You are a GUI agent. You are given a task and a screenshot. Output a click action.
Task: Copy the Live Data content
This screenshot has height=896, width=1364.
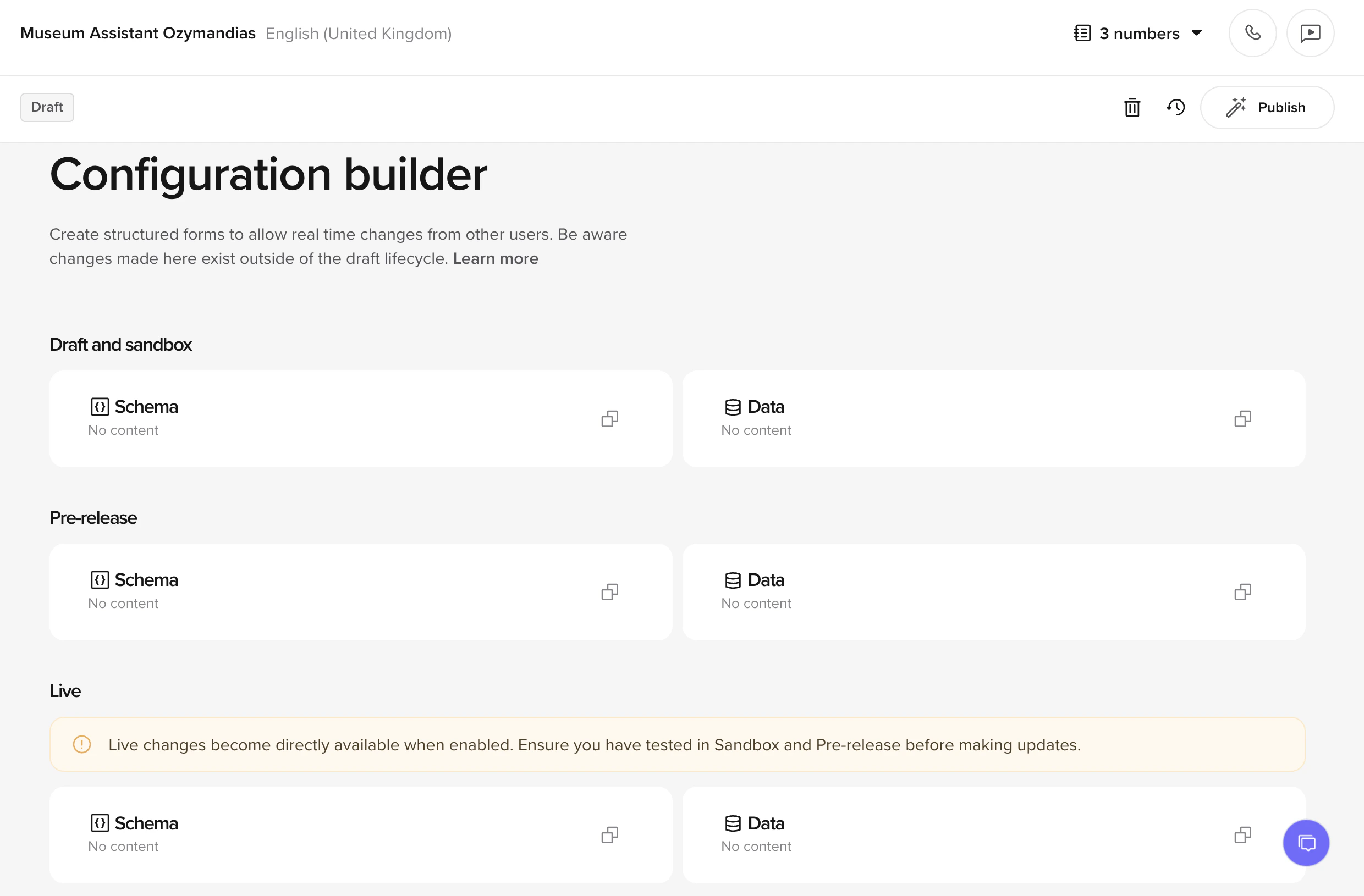[x=1242, y=834]
